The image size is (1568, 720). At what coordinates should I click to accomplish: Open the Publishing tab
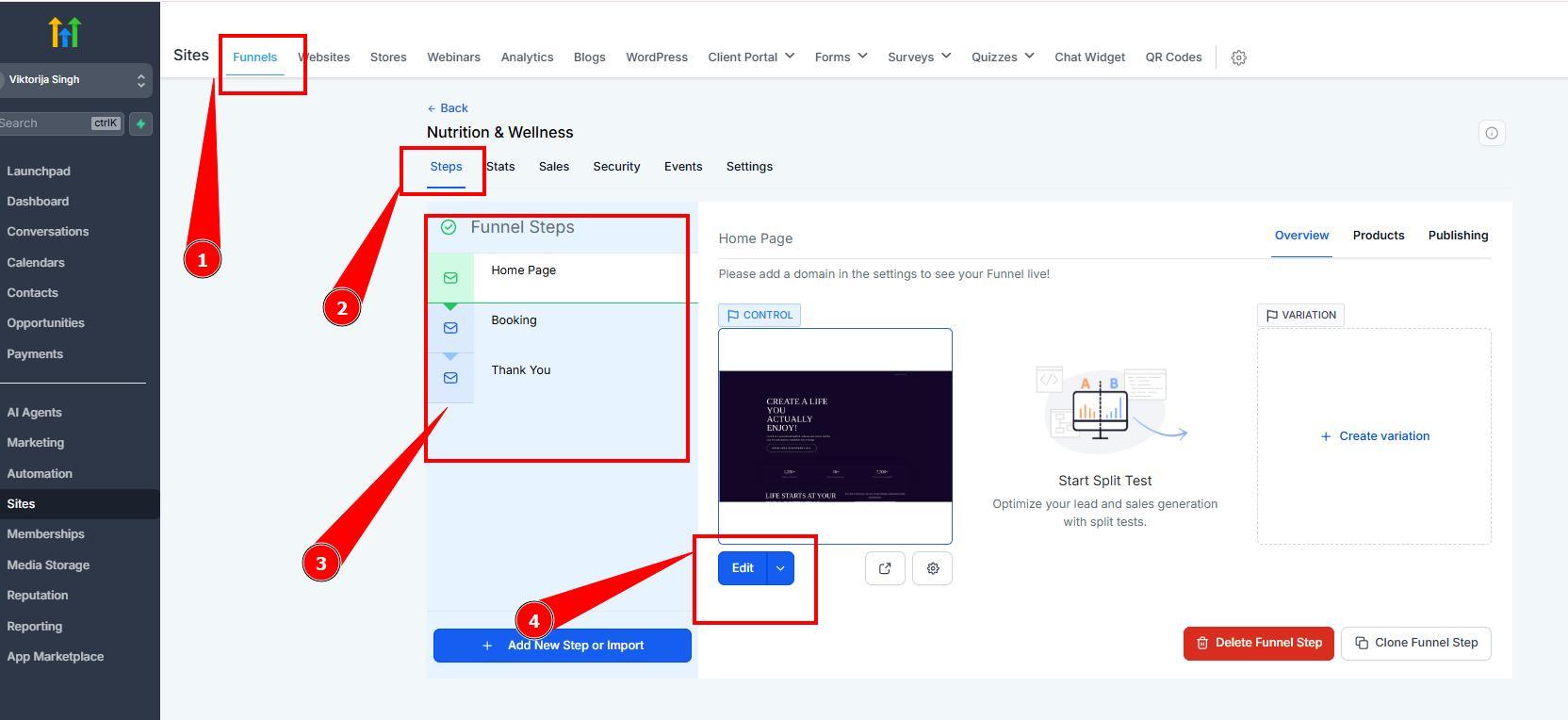pyautogui.click(x=1457, y=236)
